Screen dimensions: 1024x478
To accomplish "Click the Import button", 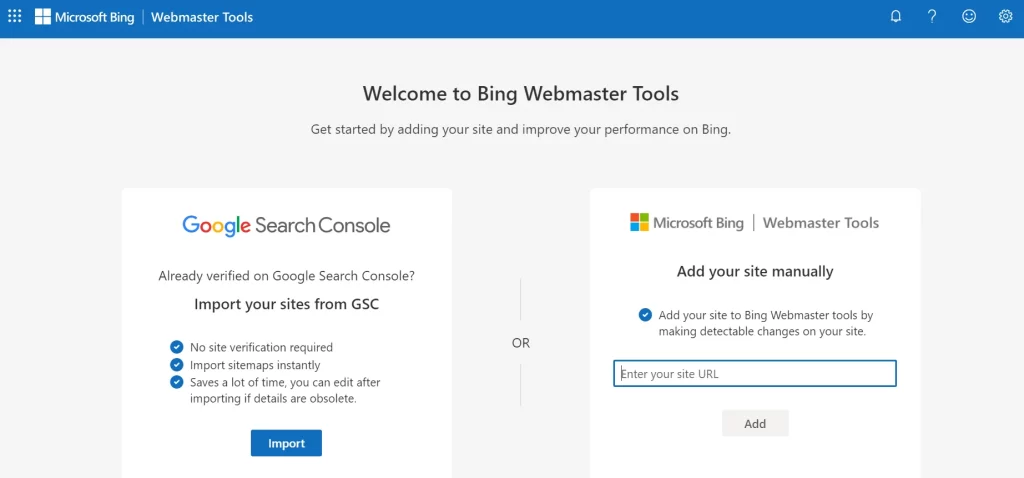I will tap(286, 443).
